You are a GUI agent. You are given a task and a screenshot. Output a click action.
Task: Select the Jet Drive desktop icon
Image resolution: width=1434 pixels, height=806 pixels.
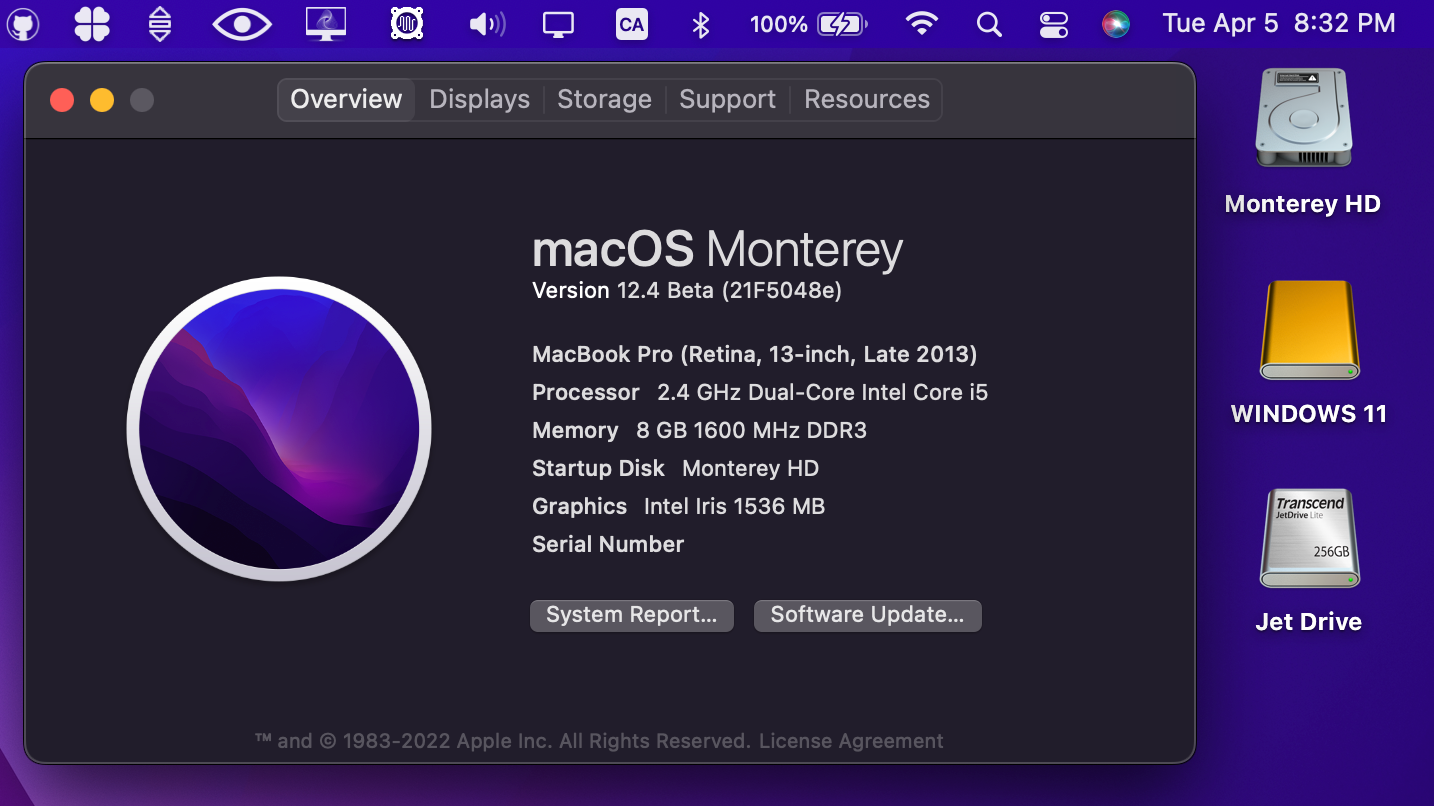tap(1309, 561)
